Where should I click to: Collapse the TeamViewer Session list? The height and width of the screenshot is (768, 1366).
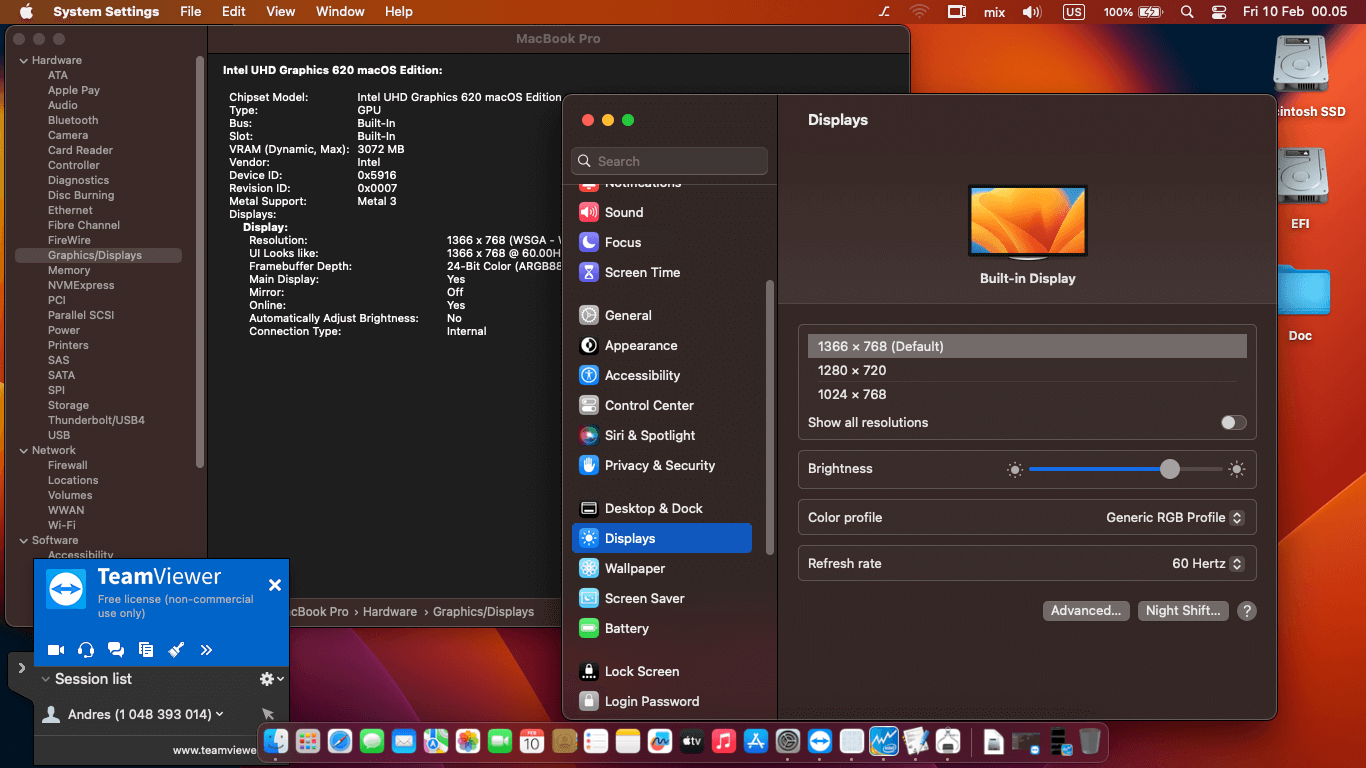[x=45, y=679]
